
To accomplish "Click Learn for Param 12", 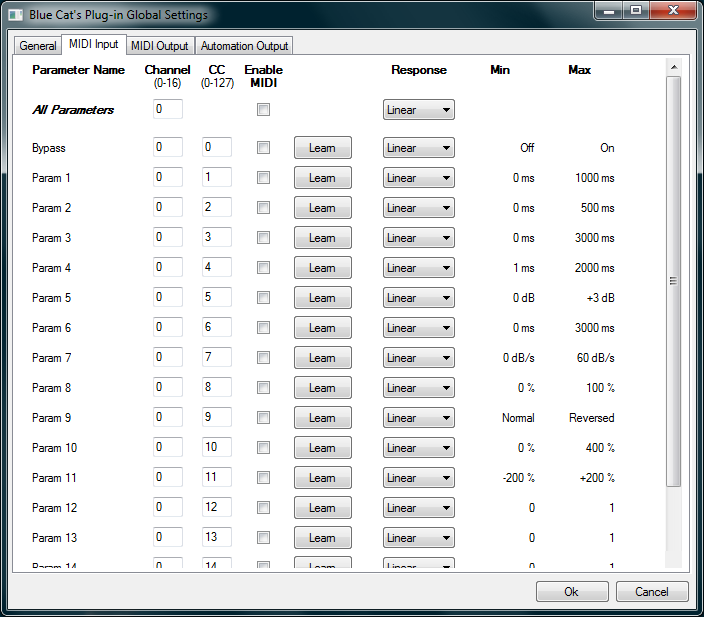I will [x=322, y=508].
